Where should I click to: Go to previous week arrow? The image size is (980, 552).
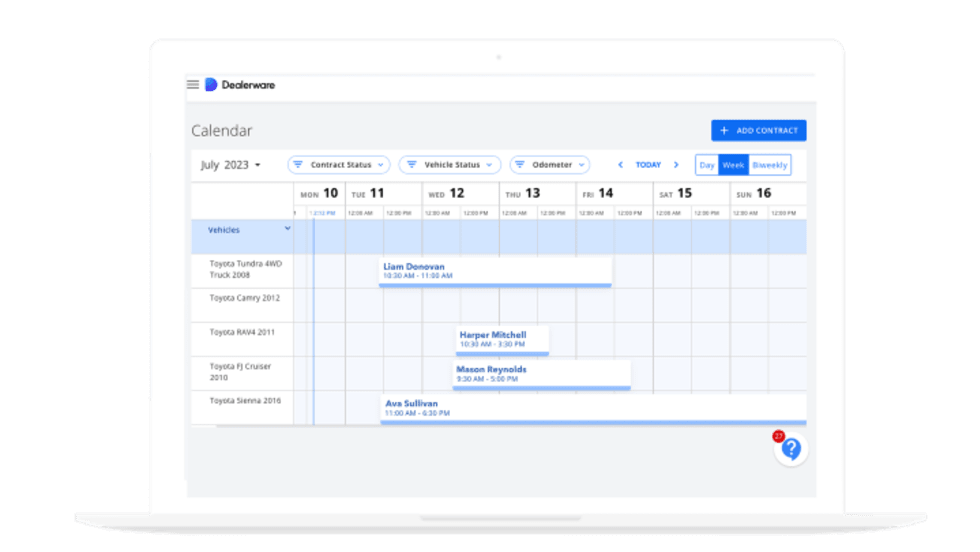[x=620, y=165]
